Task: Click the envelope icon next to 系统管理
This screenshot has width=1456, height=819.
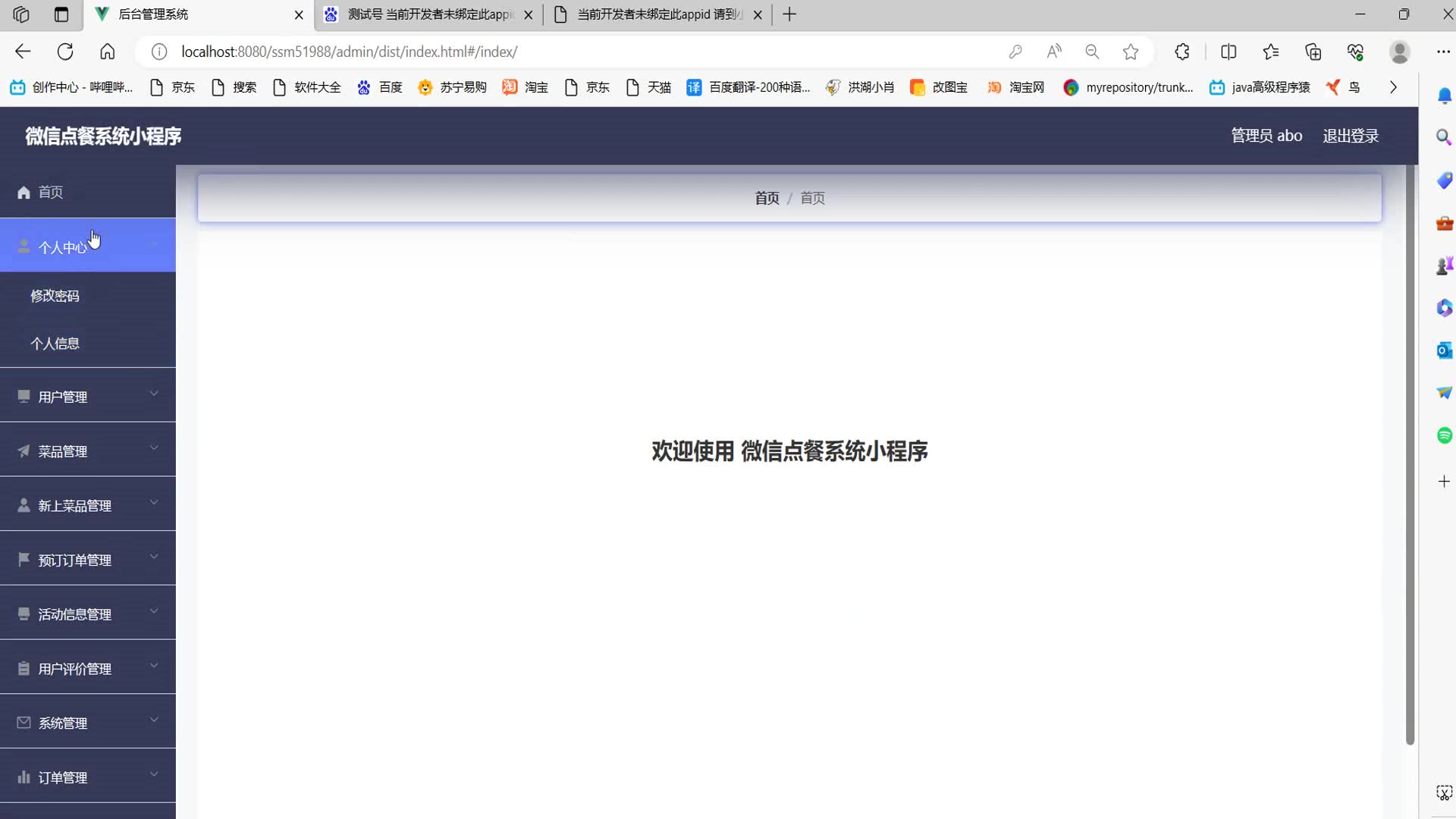Action: tap(24, 723)
